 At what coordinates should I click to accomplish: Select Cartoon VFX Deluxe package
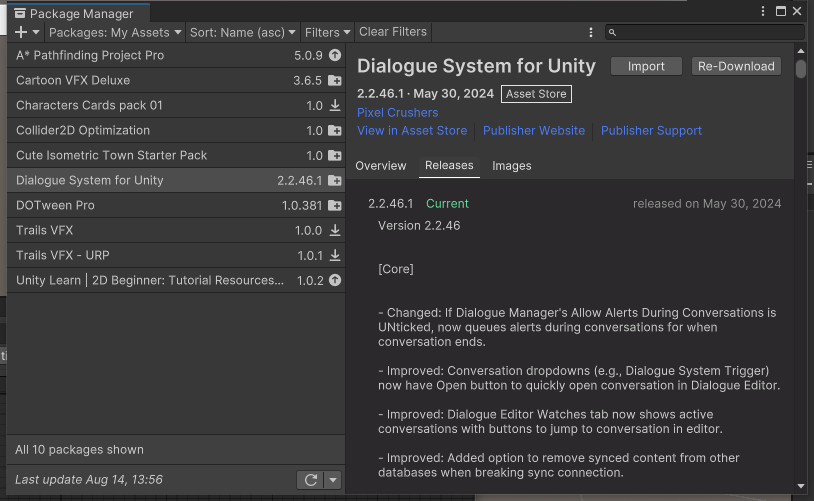(176, 80)
